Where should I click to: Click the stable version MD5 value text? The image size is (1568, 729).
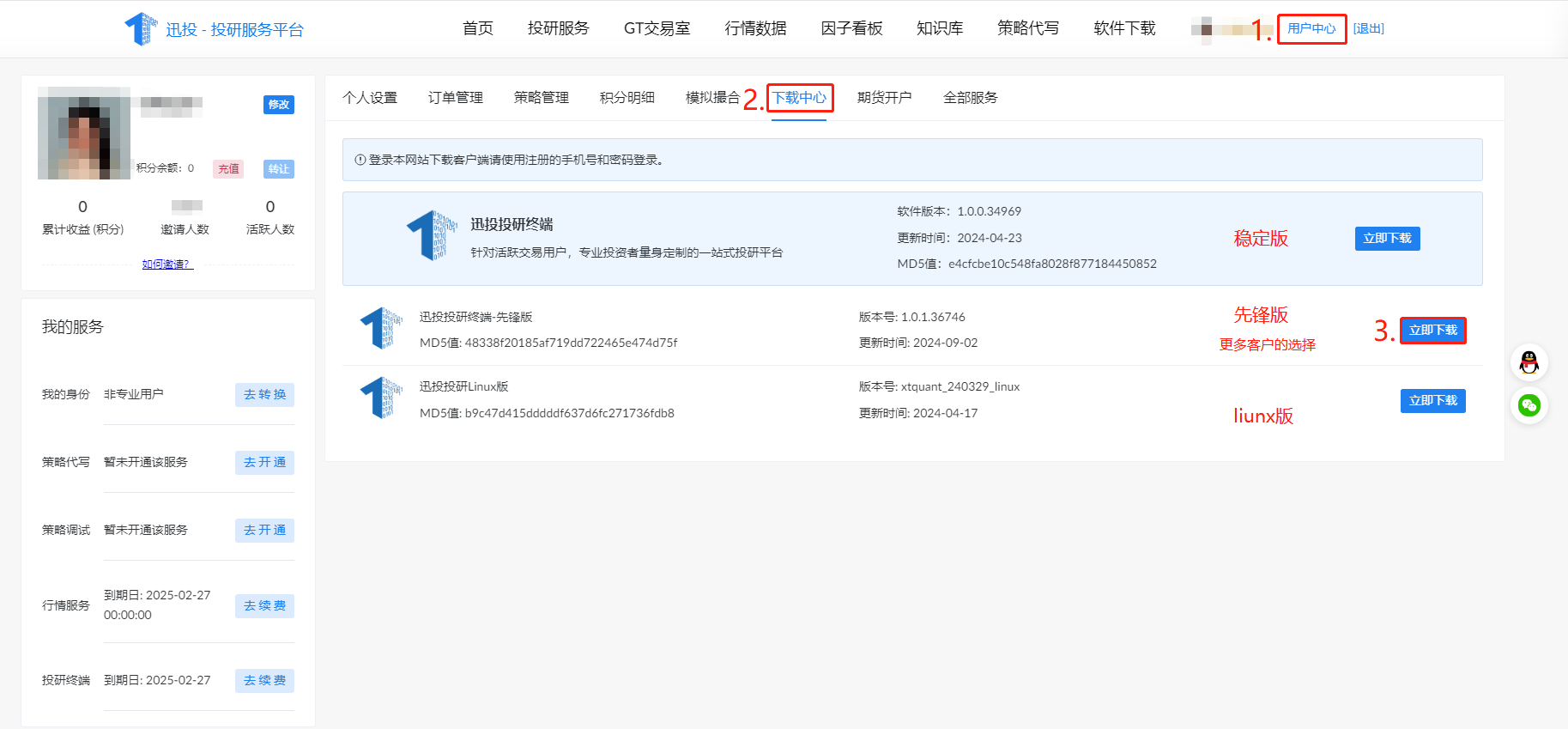1027,264
